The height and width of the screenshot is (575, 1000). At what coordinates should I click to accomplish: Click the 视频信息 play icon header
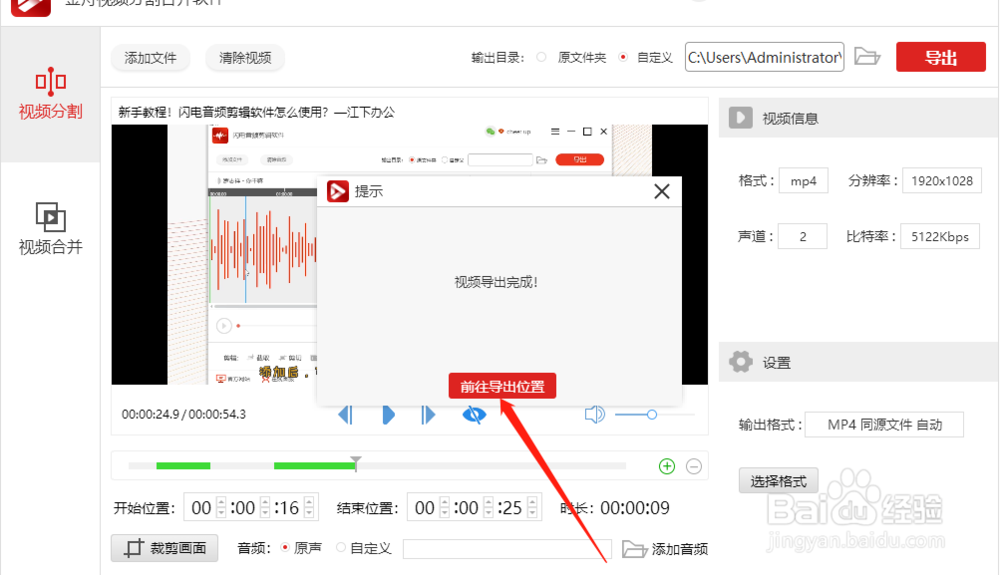[x=740, y=118]
